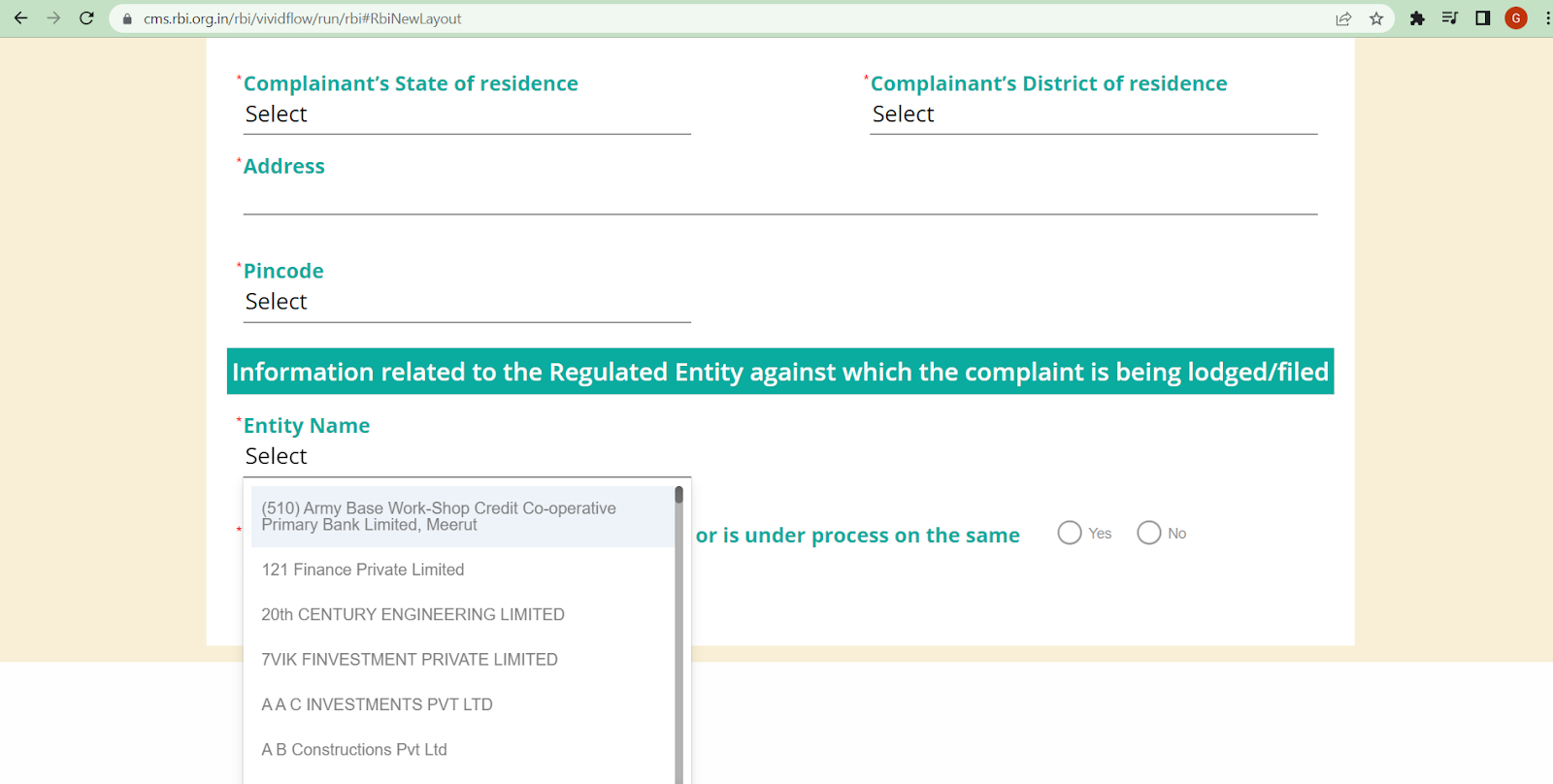Click the browser back arrow
The height and width of the screenshot is (784, 1553).
pyautogui.click(x=20, y=18)
